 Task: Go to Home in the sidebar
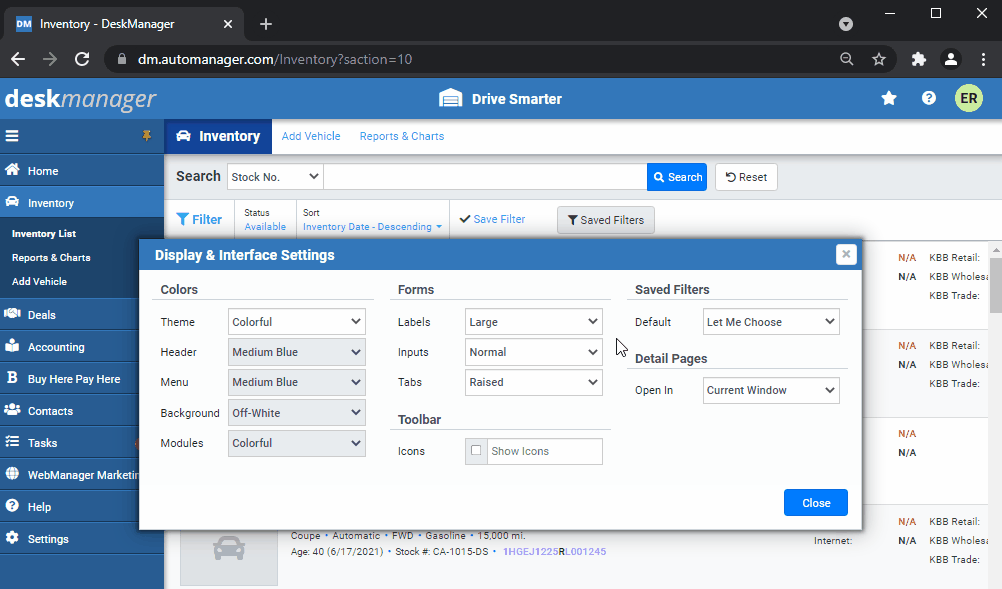[x=82, y=171]
